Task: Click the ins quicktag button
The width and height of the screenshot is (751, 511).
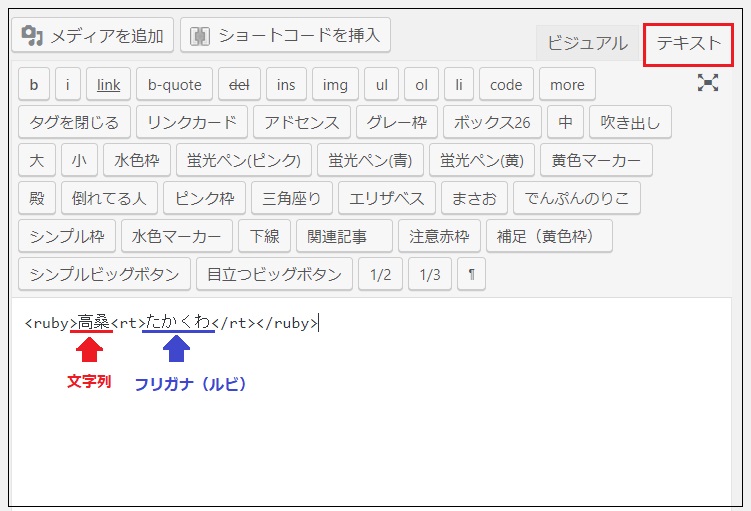Action: point(286,84)
